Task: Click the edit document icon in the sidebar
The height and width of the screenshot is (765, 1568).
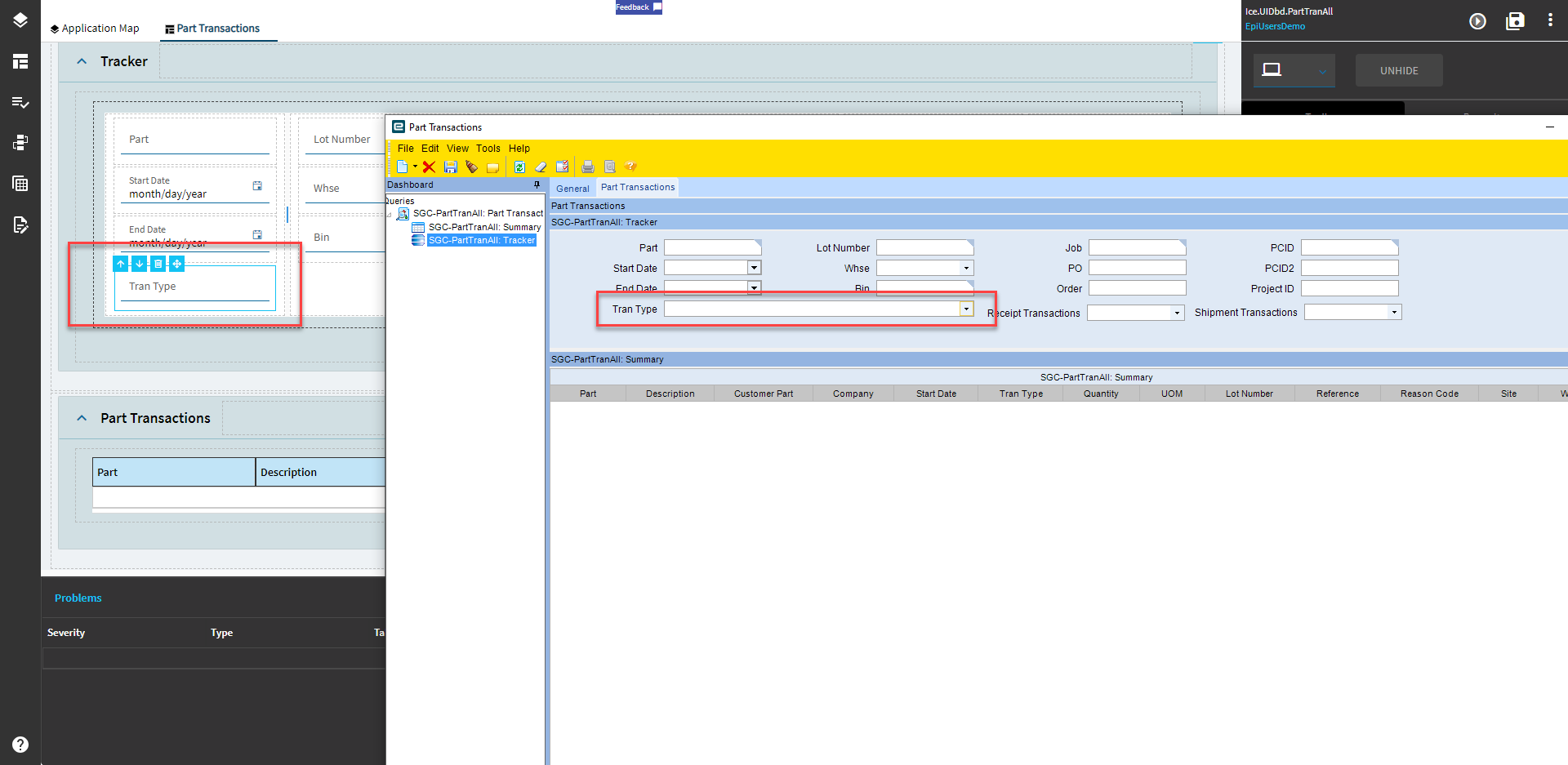Action: click(20, 225)
